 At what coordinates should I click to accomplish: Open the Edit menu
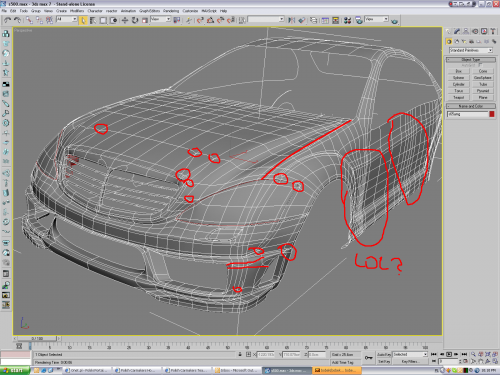(x=13, y=11)
